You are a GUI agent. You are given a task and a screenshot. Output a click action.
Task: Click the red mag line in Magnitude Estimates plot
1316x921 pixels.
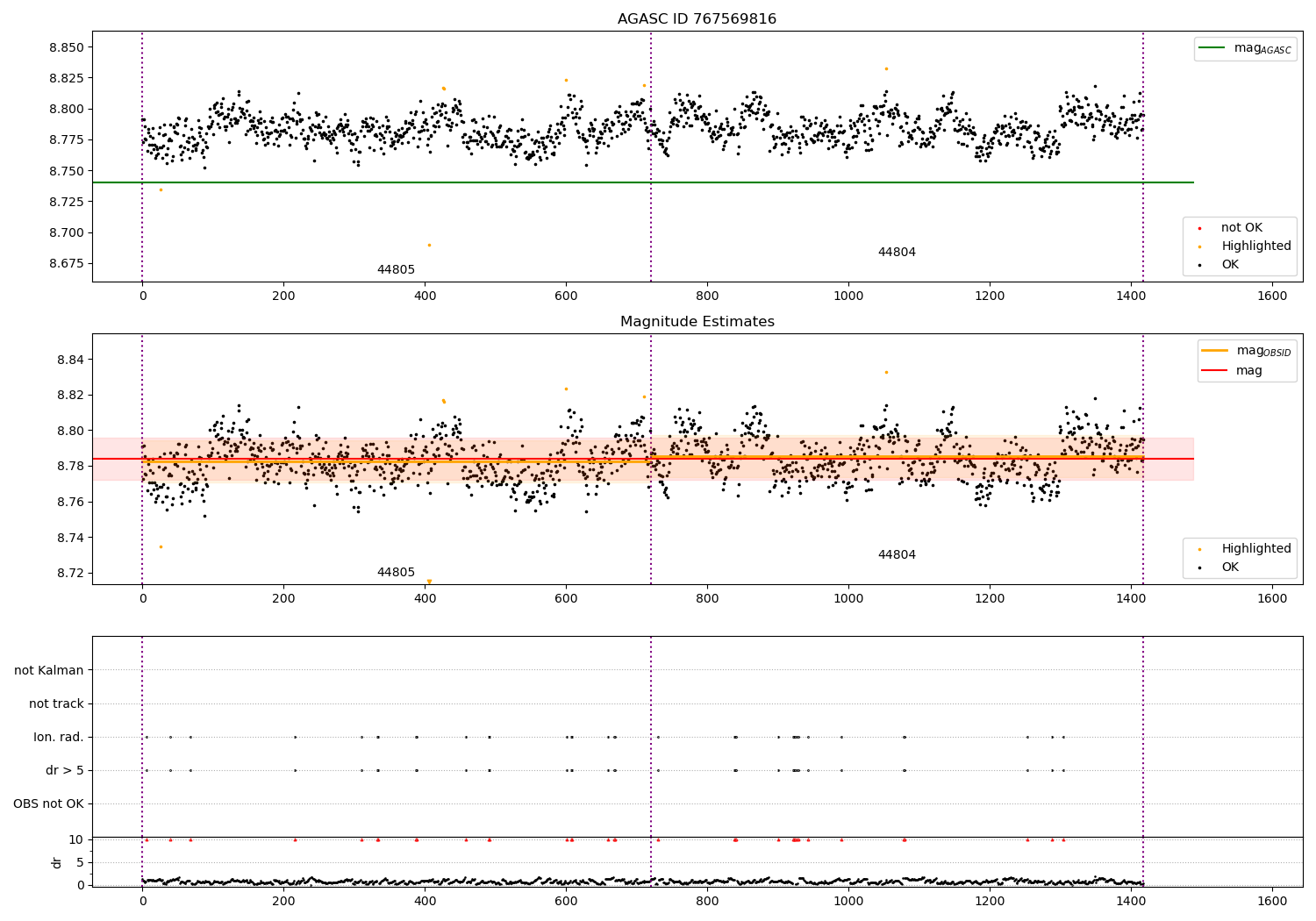tap(643, 459)
